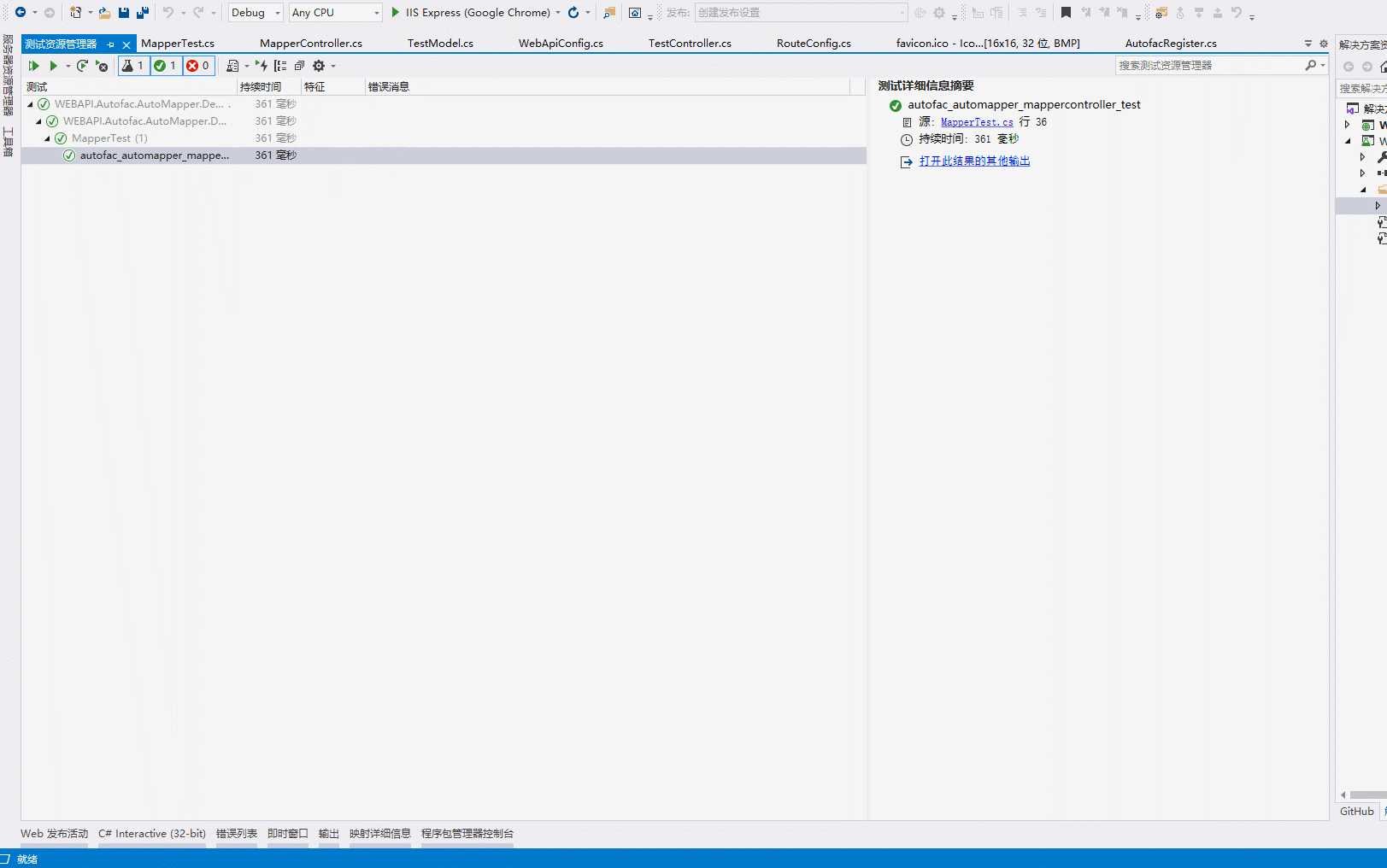Toggle passed tests filter with green check

[x=166, y=66]
